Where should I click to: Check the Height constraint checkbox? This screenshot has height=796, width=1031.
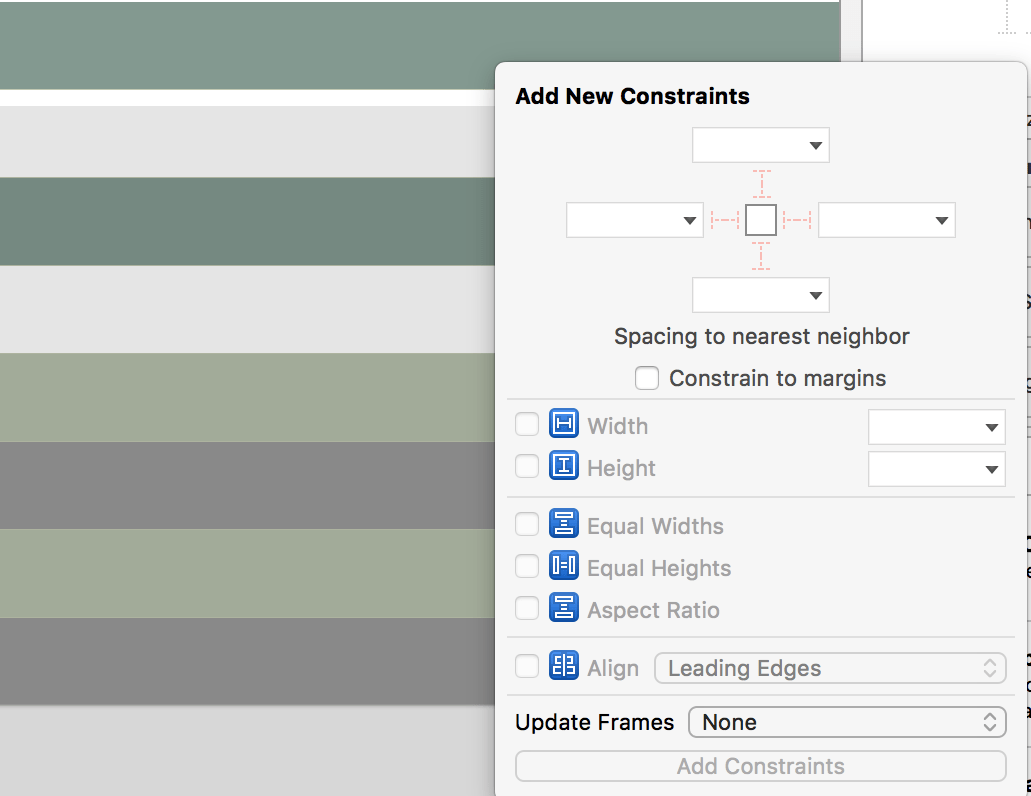click(x=527, y=467)
